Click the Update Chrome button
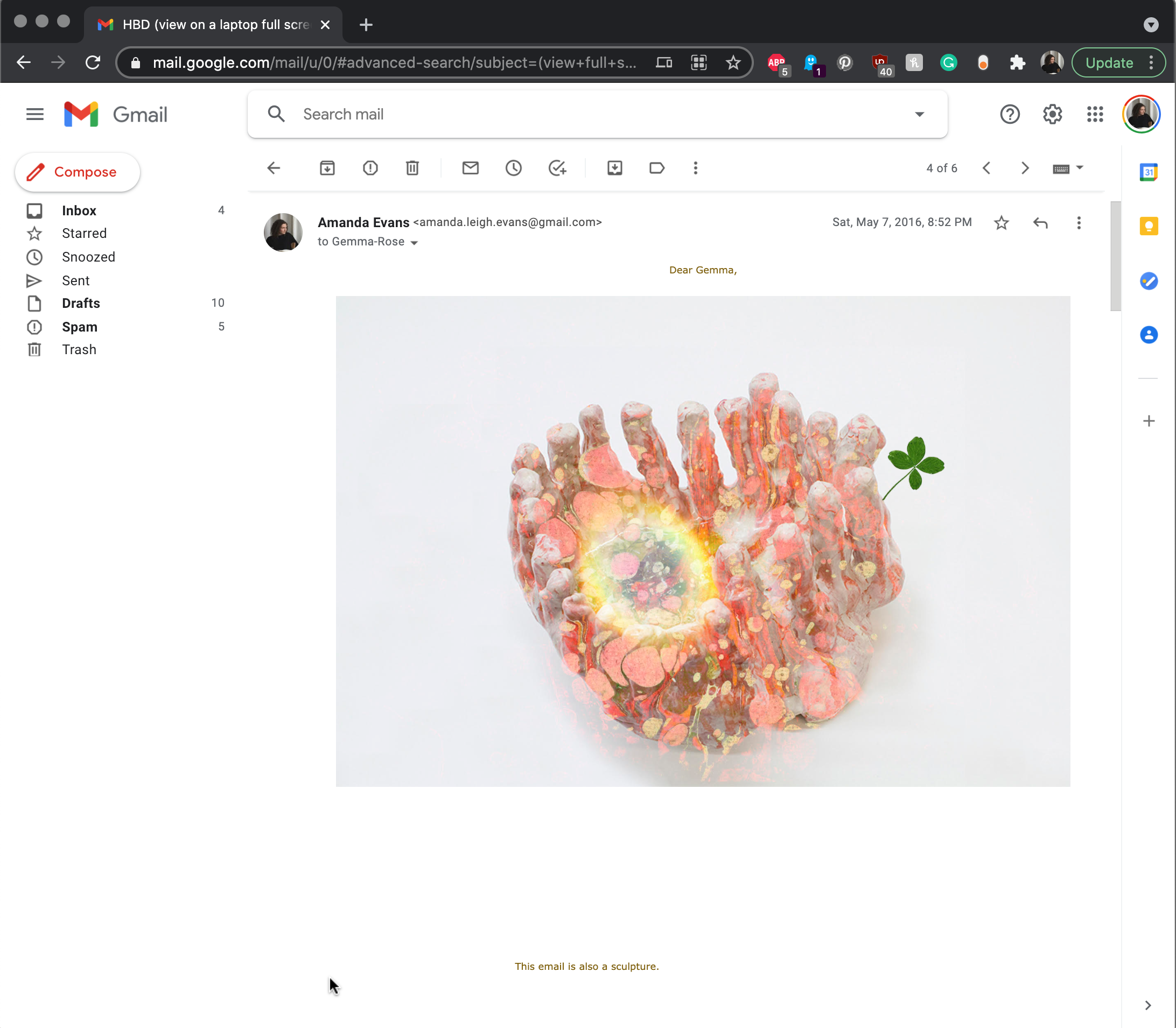This screenshot has width=1176, height=1028. coord(1108,62)
